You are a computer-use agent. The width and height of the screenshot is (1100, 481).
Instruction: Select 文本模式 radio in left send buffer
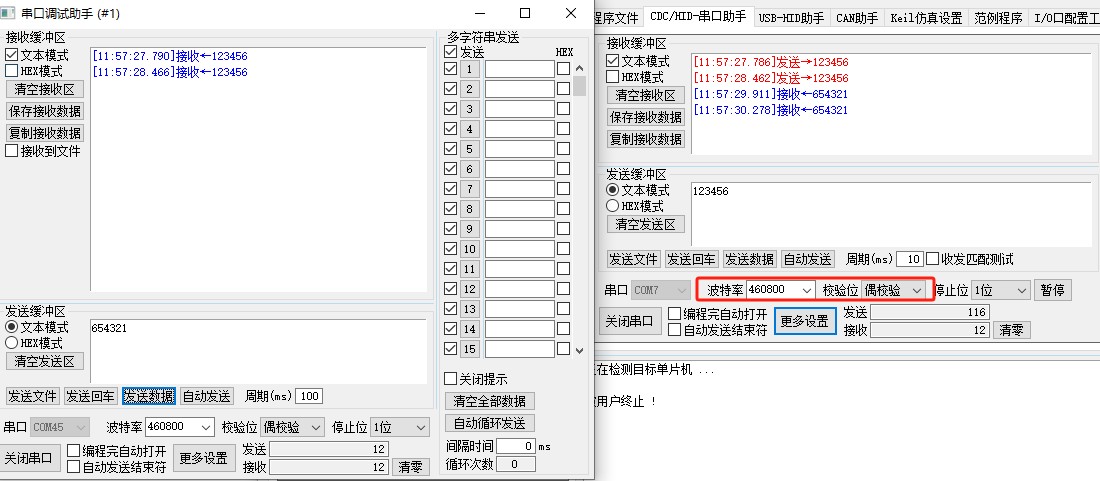(x=11, y=327)
